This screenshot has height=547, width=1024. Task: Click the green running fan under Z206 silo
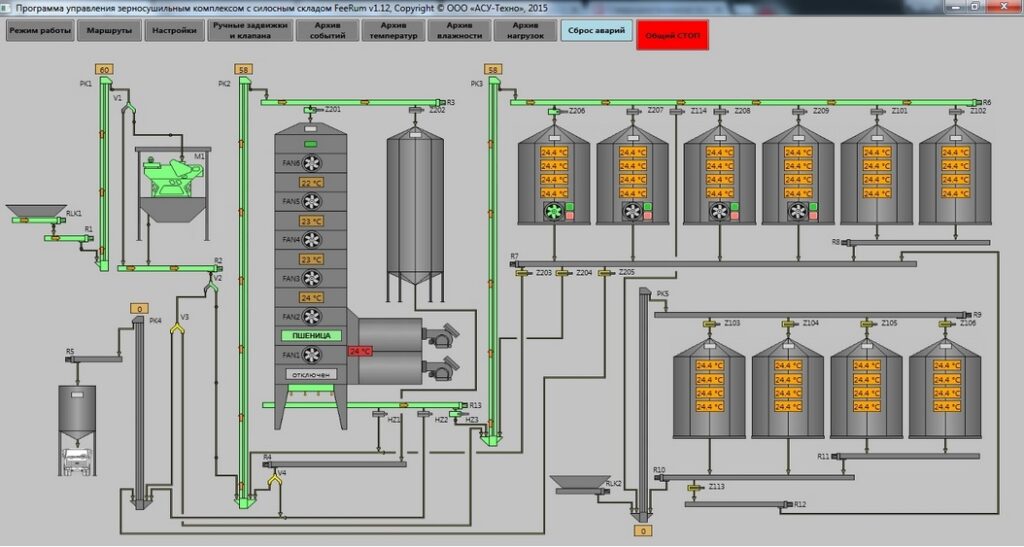pyautogui.click(x=554, y=211)
